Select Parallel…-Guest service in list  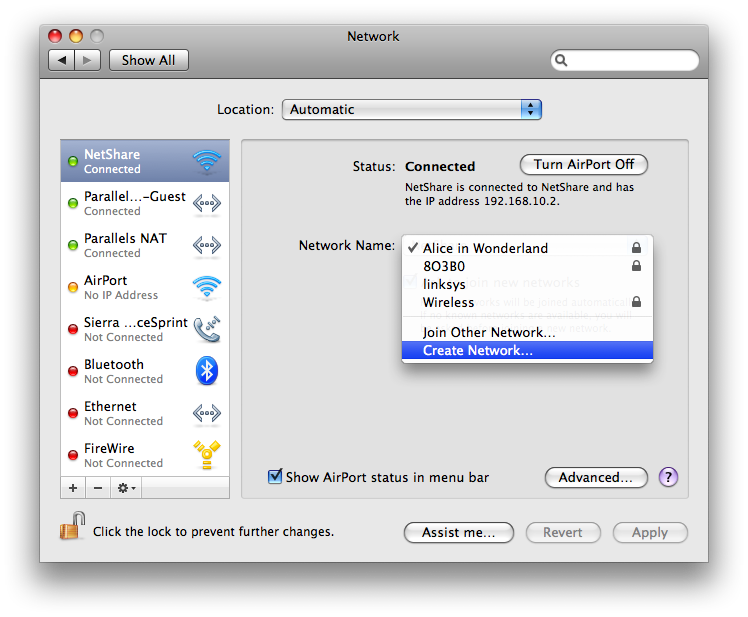pos(145,203)
